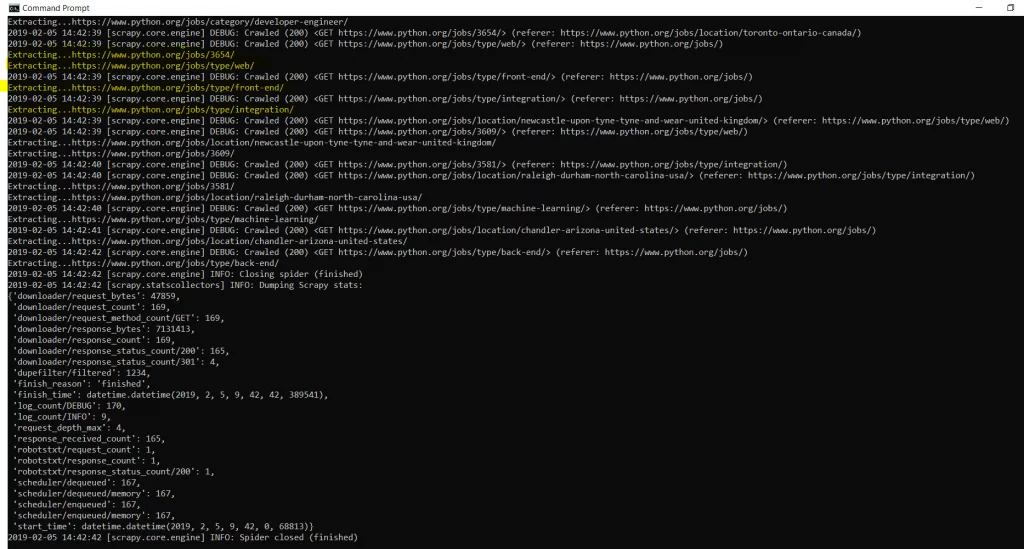The height and width of the screenshot is (549, 1024).
Task: Click the 'Command Prompt' window title text
Action: pos(56,8)
